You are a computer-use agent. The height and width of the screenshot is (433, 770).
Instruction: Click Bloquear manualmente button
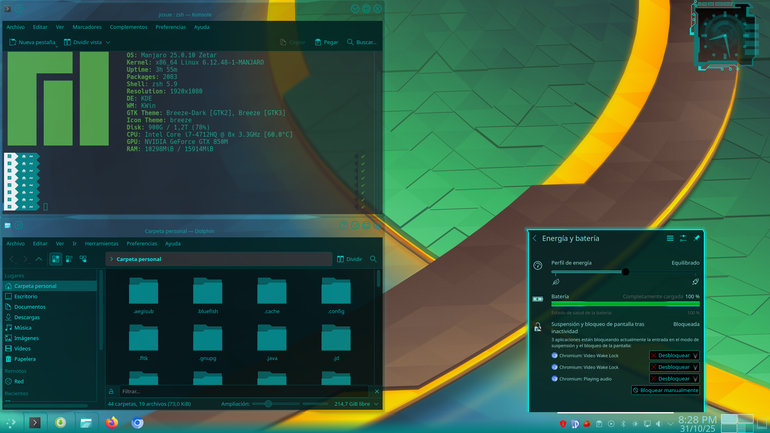click(x=665, y=390)
